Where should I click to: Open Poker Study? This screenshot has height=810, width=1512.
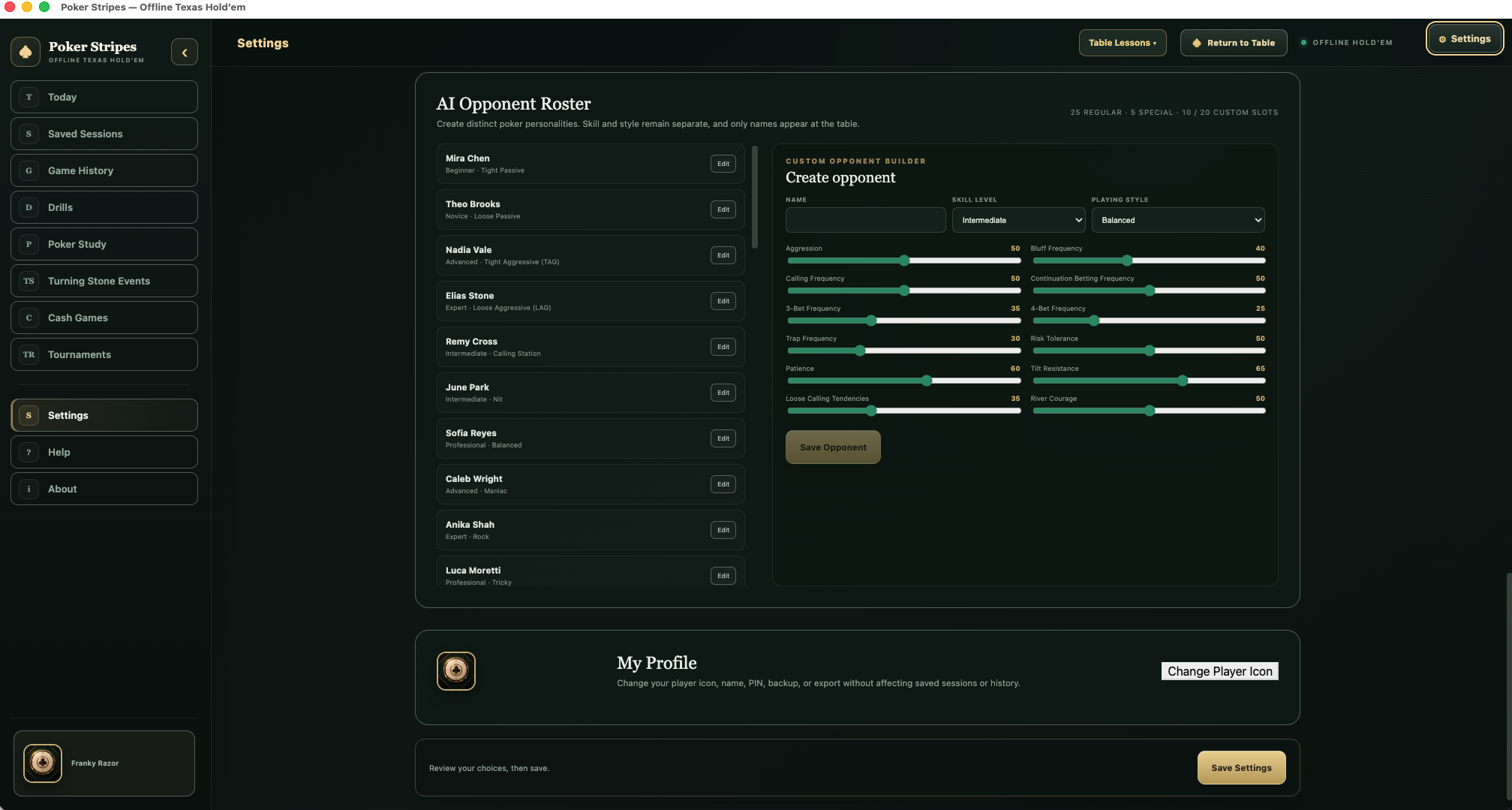click(104, 244)
